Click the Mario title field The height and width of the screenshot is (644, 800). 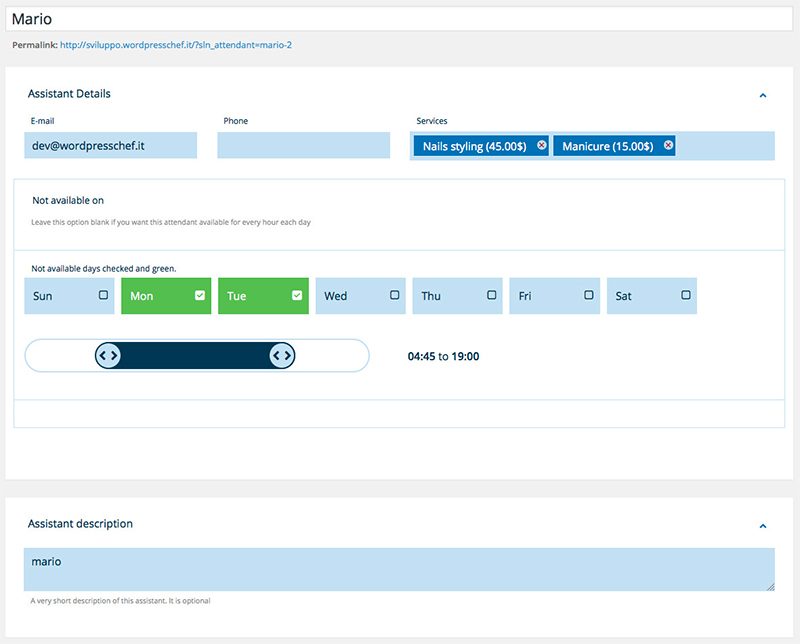click(400, 19)
